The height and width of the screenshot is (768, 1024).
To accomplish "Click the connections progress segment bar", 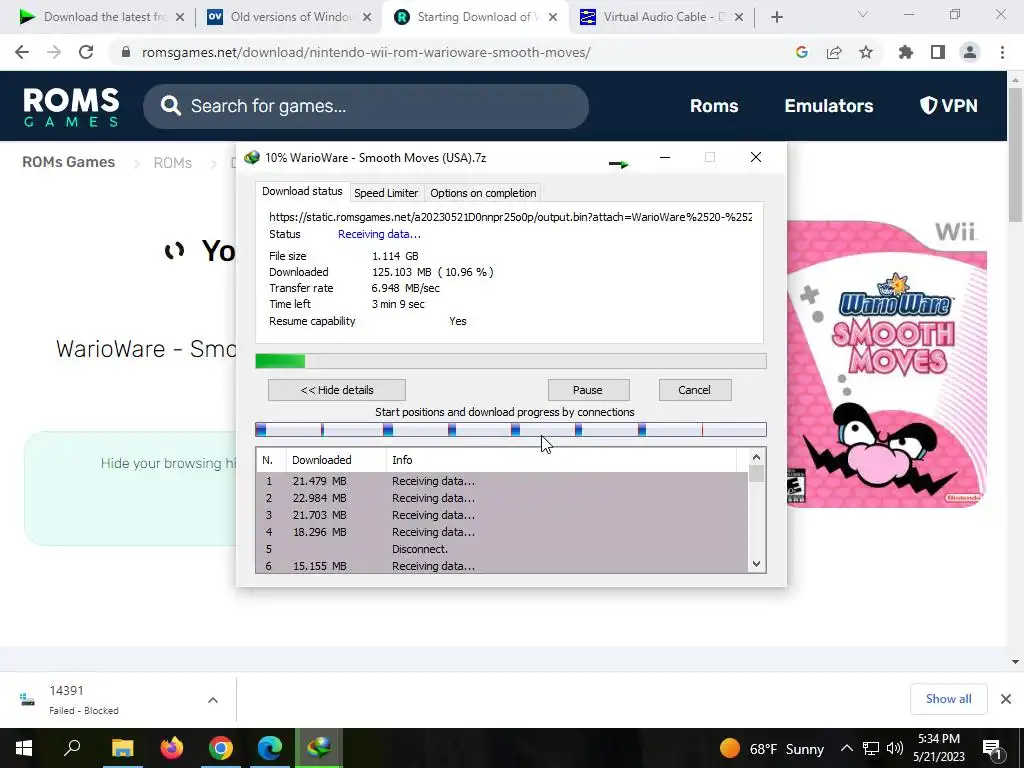I will (x=511, y=429).
